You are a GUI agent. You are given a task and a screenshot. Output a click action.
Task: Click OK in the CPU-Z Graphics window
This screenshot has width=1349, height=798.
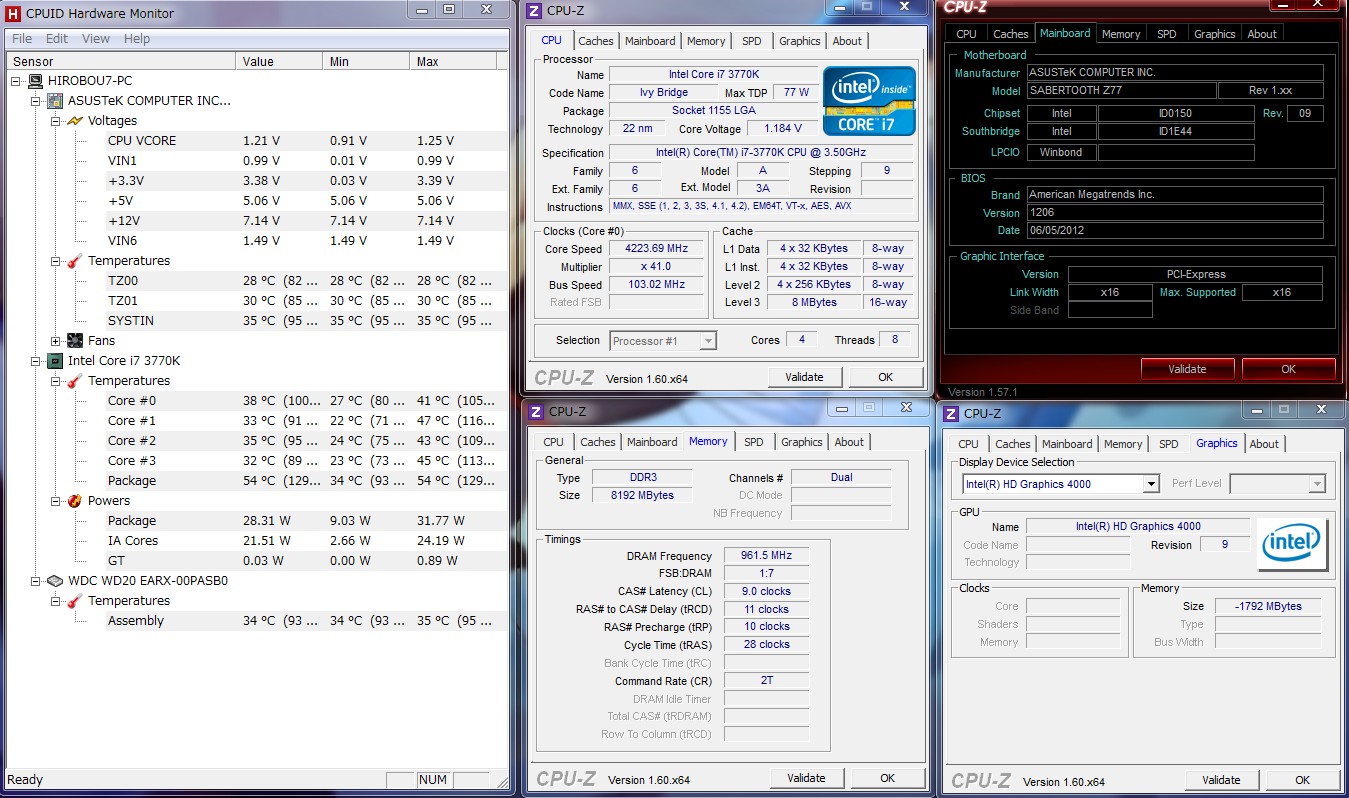click(x=1301, y=780)
